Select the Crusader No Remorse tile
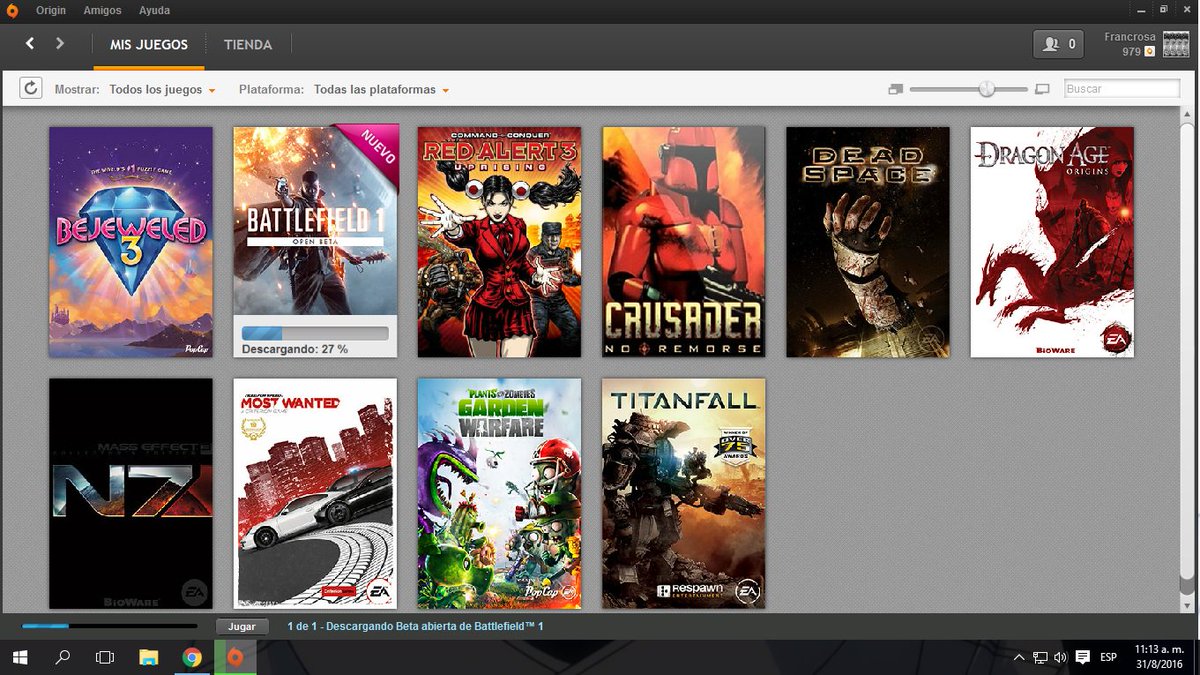The width and height of the screenshot is (1200, 675). [x=683, y=242]
